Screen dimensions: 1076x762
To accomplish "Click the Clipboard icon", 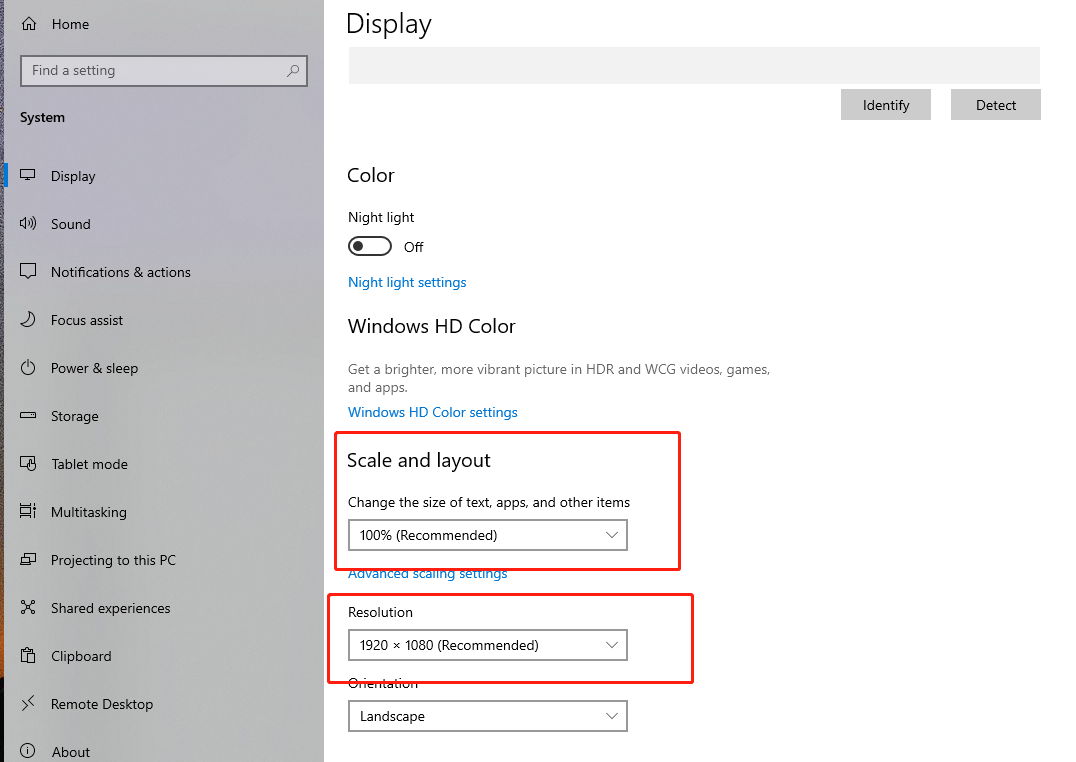I will point(28,656).
